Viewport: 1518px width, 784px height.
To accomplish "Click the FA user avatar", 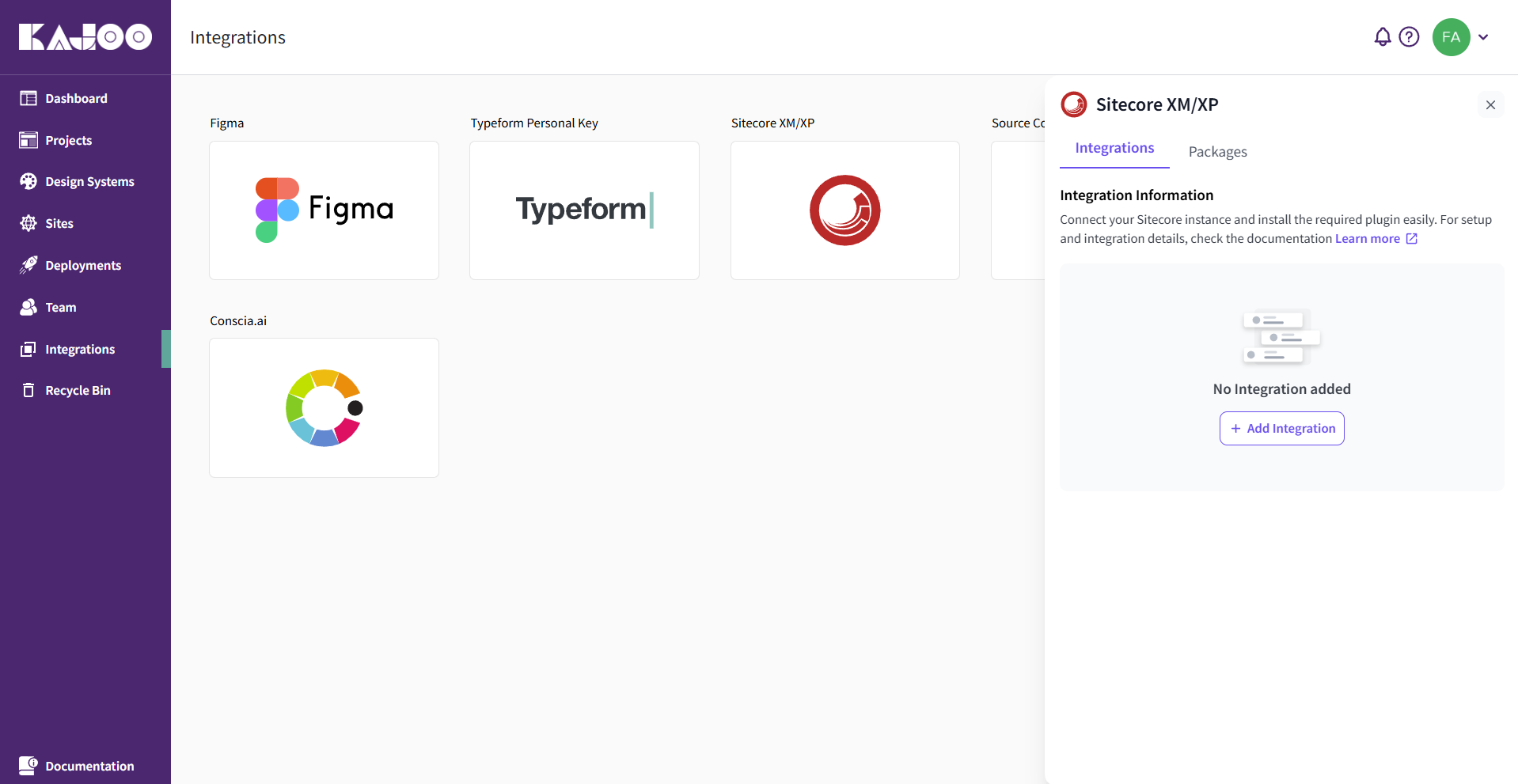I will (x=1452, y=37).
